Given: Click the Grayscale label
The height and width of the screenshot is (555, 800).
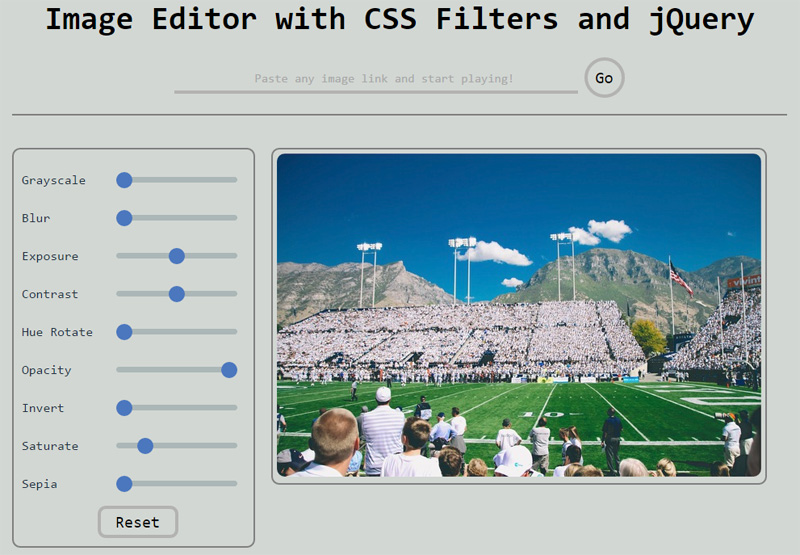Looking at the screenshot, I should pos(54,181).
